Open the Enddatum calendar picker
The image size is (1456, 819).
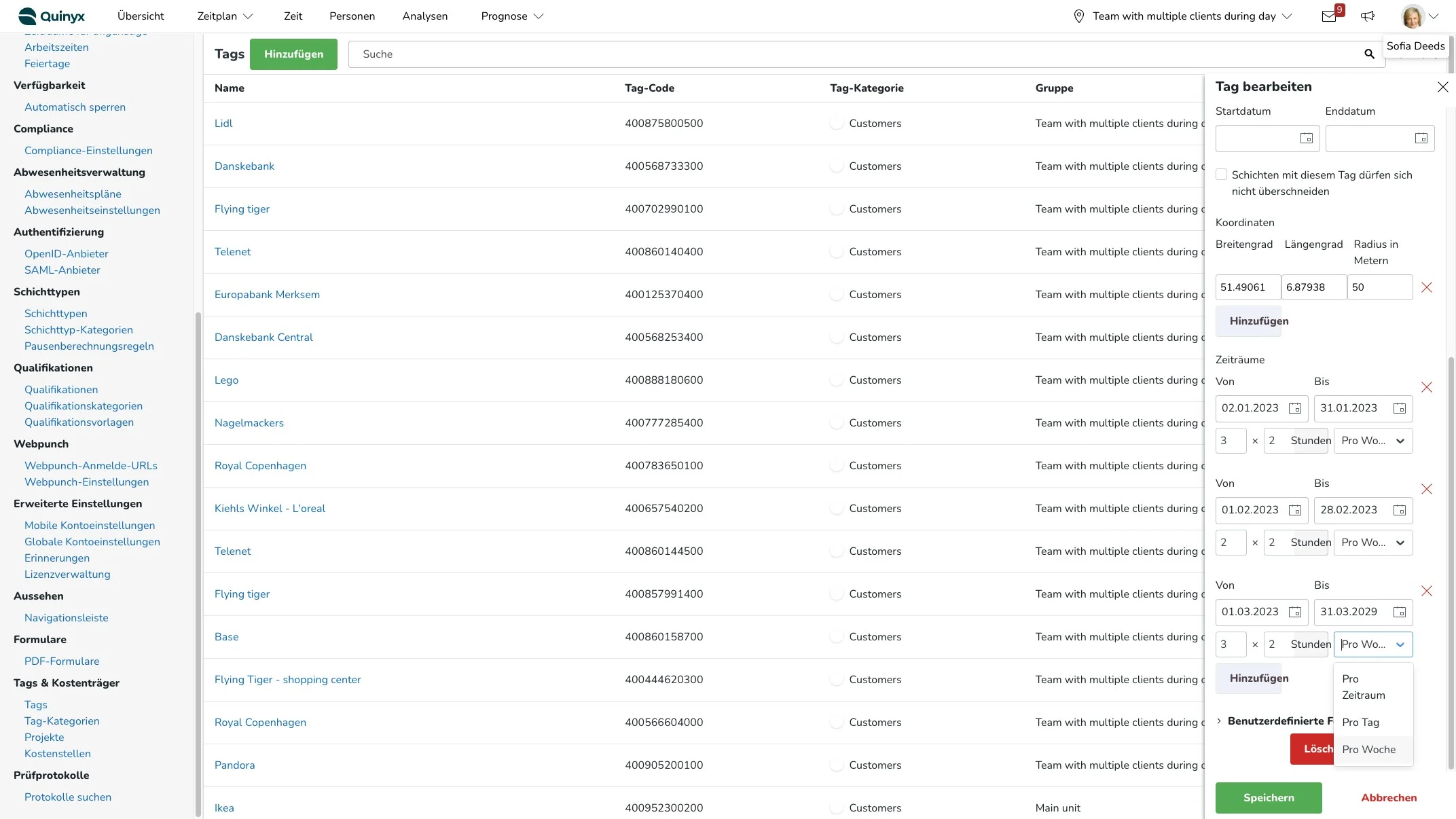1421,139
